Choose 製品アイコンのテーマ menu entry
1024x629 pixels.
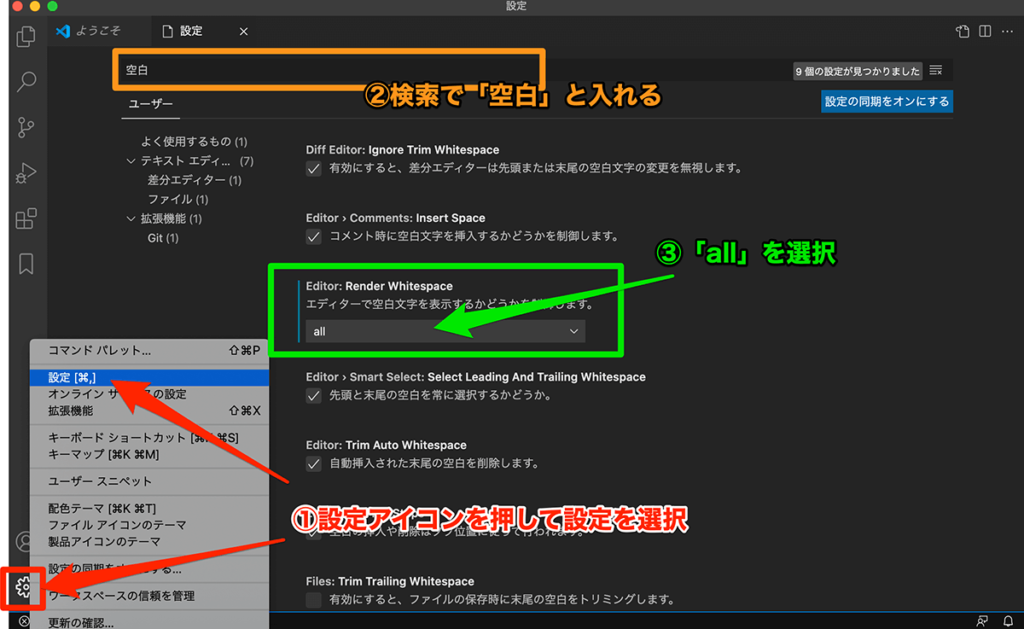[x=149, y=542]
